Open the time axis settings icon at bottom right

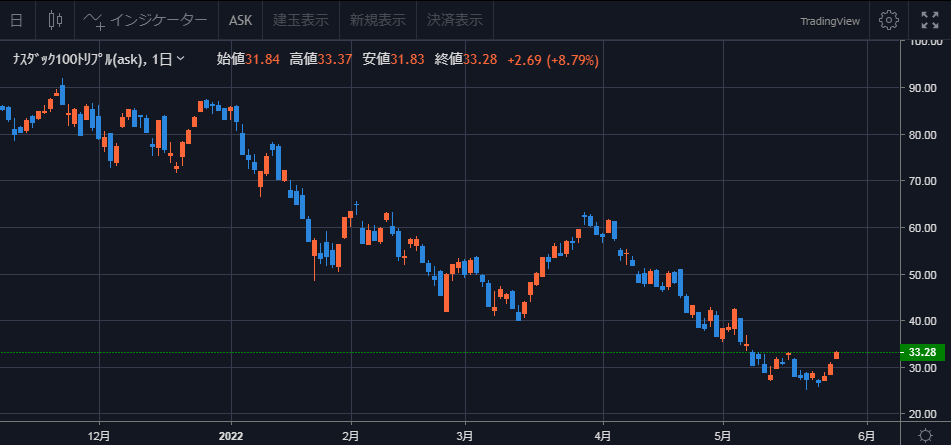click(x=926, y=435)
